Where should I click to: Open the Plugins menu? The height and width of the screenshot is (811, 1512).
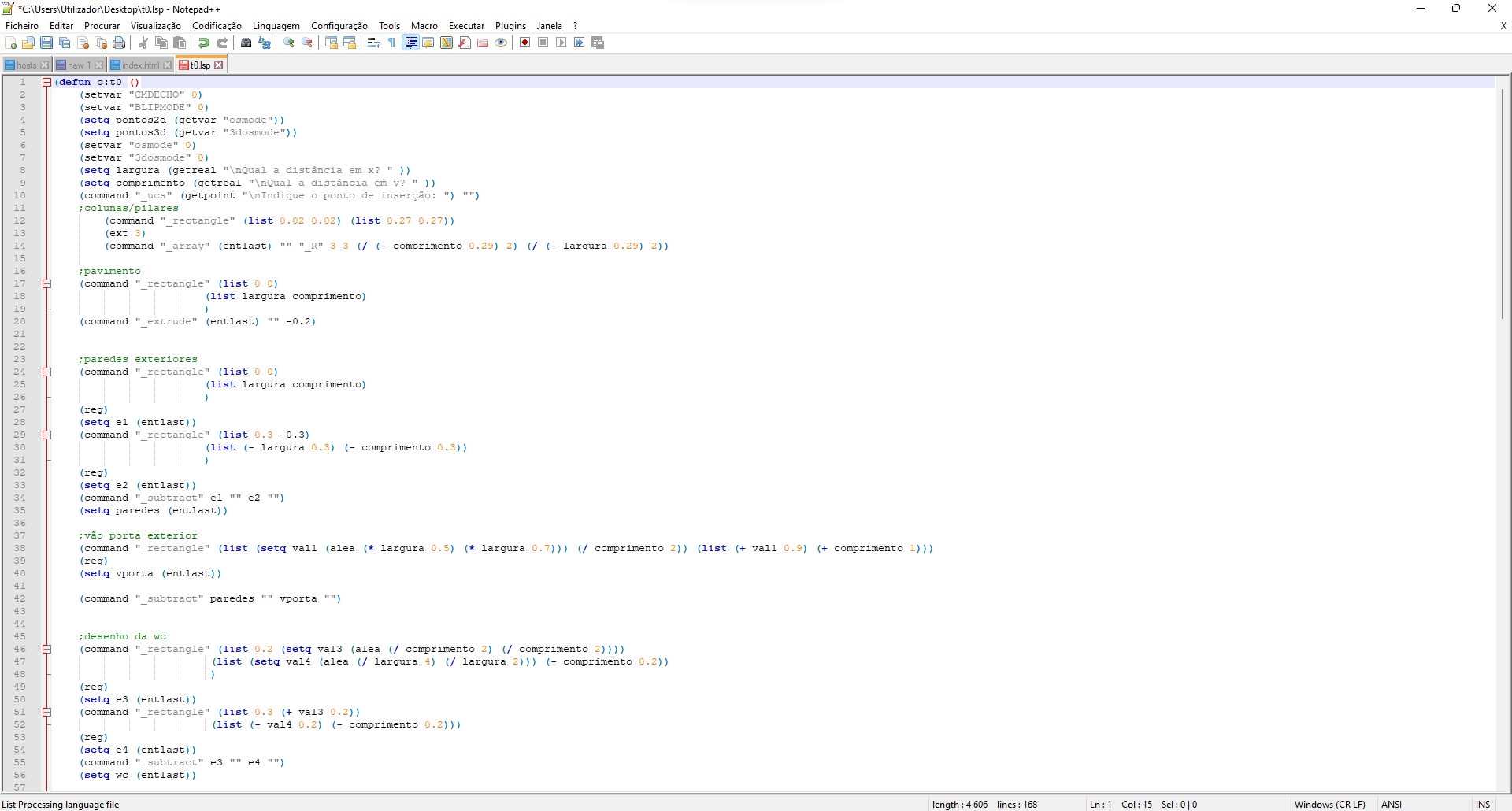click(x=510, y=26)
